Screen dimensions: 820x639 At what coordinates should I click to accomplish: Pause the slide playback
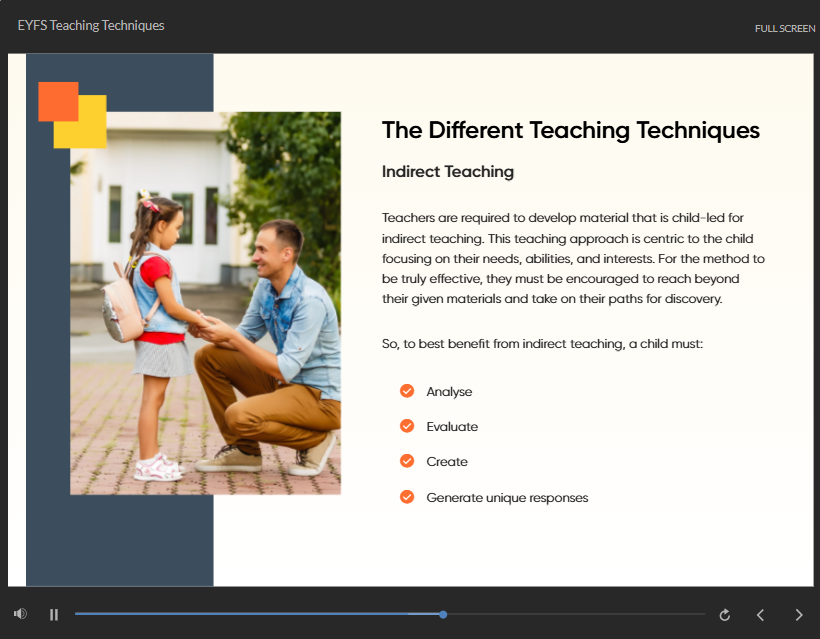[54, 615]
